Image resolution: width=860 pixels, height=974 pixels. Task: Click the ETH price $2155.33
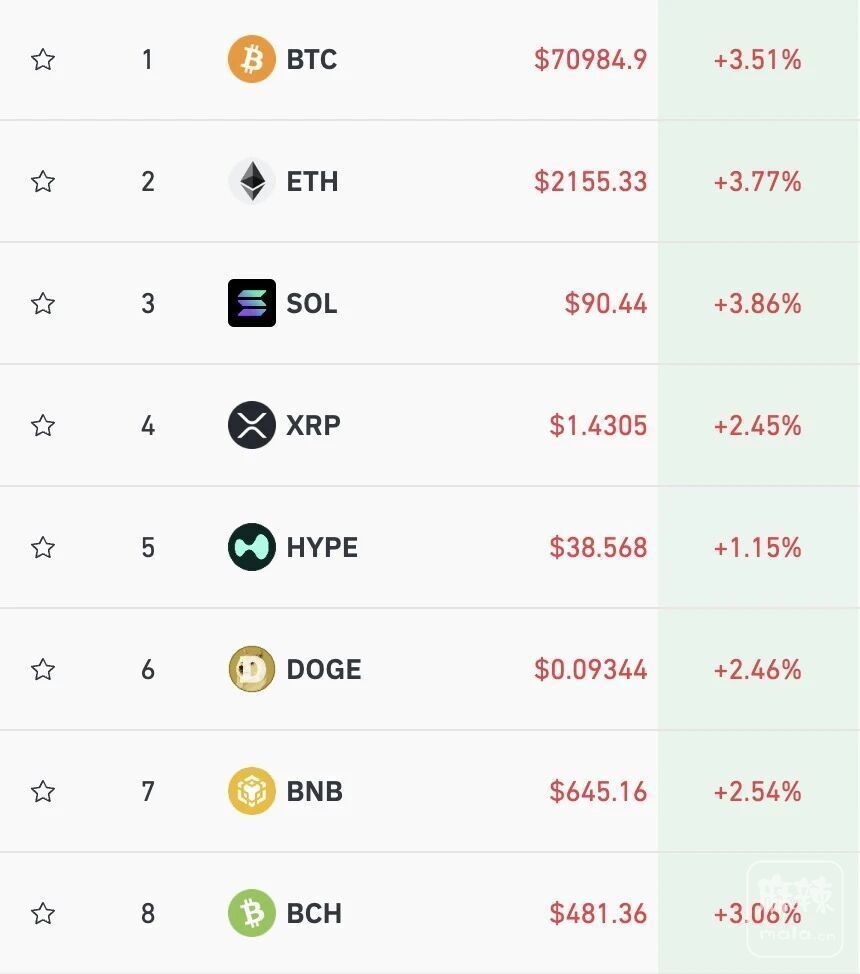[x=590, y=182]
